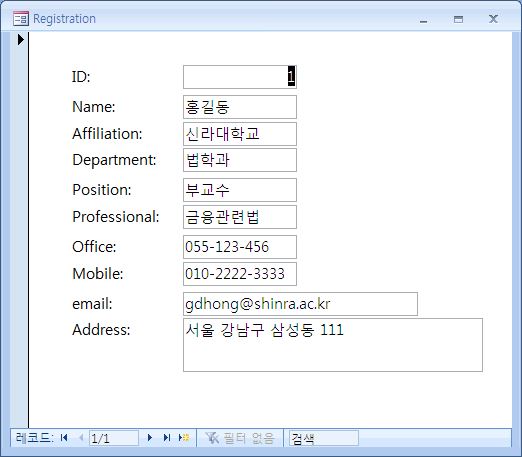Go to first record in navigation bar
Screen dimensions: 522x457
[x=64, y=437]
